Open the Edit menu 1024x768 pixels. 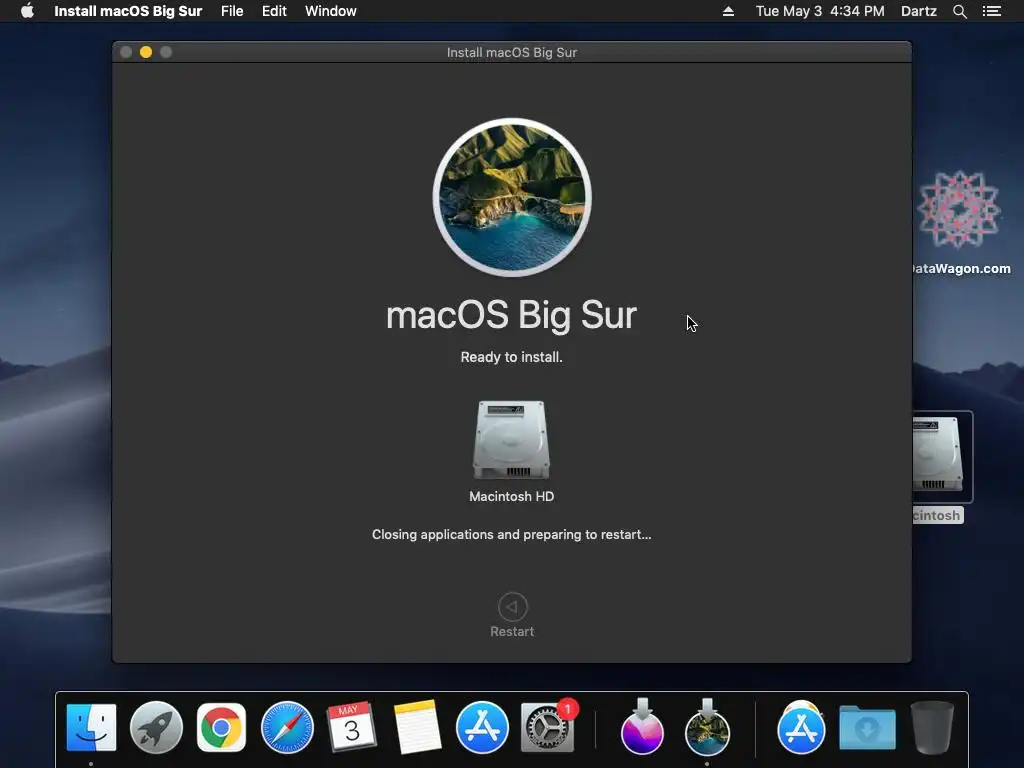click(x=274, y=11)
